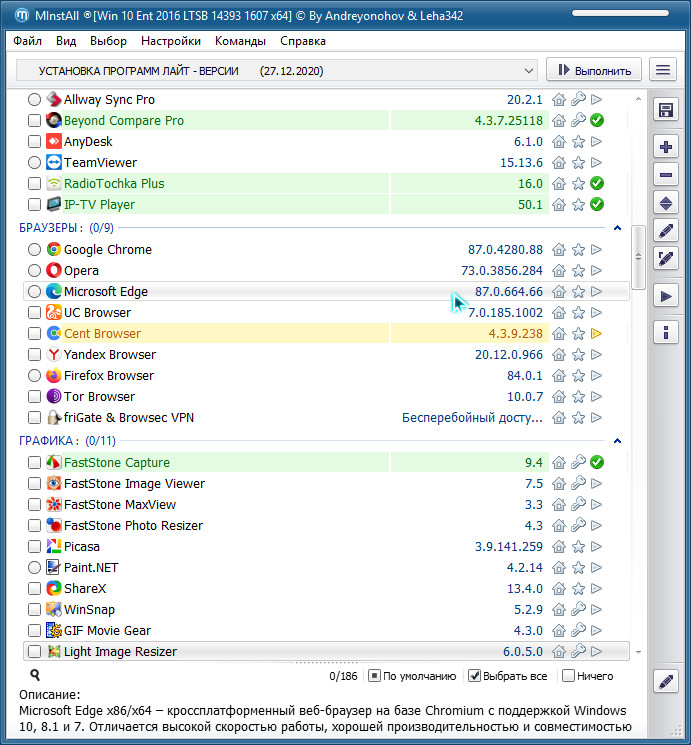This screenshot has width=691, height=745.
Task: Toggle the 'По умолчанию' checkbox
Action: [374, 676]
